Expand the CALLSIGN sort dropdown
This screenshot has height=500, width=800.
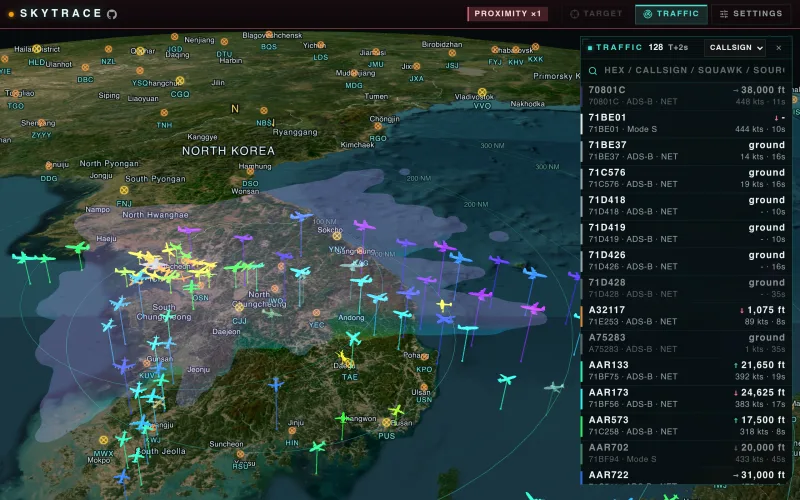(x=735, y=47)
